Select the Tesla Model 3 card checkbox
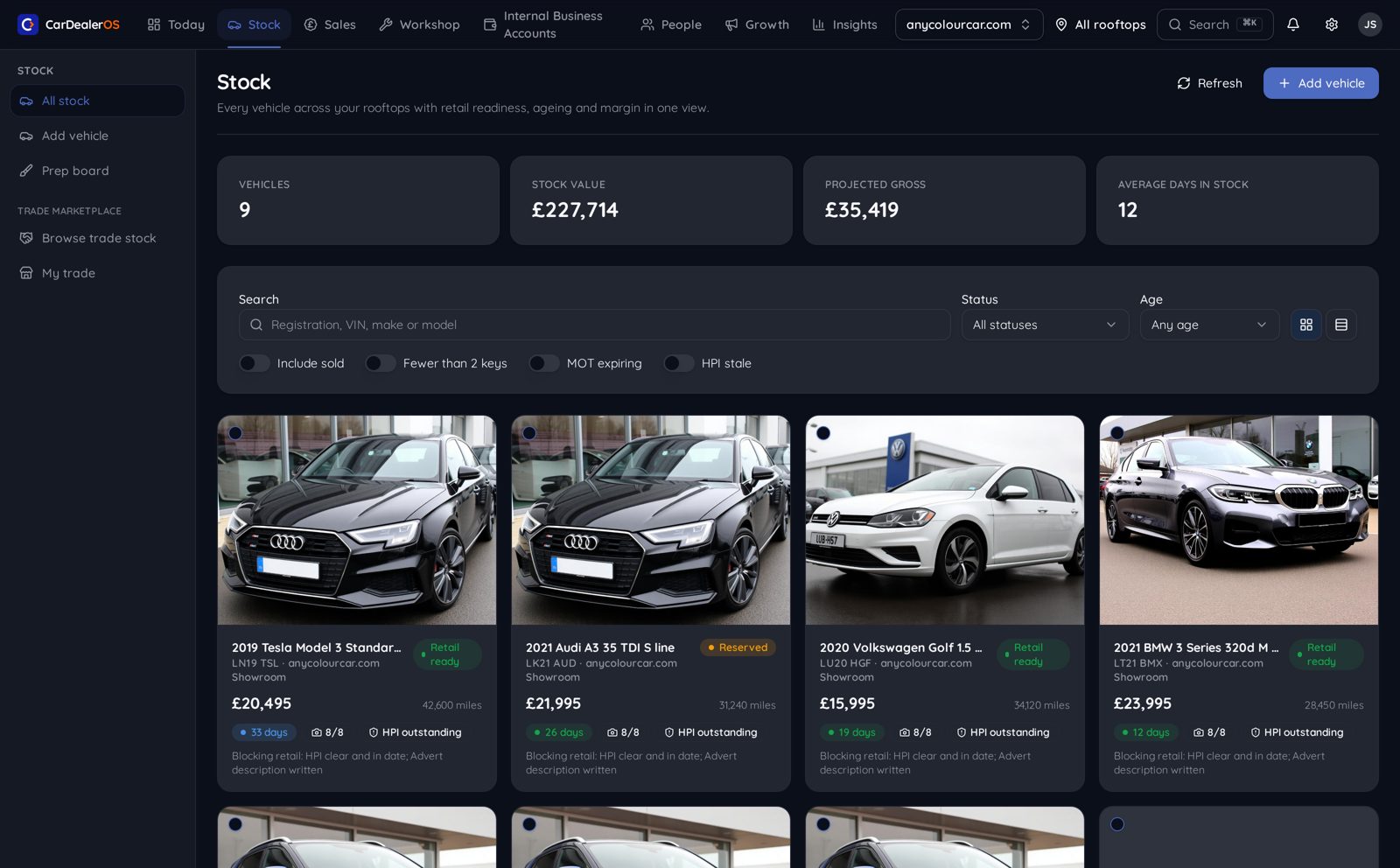The height and width of the screenshot is (868, 1400). tap(235, 433)
